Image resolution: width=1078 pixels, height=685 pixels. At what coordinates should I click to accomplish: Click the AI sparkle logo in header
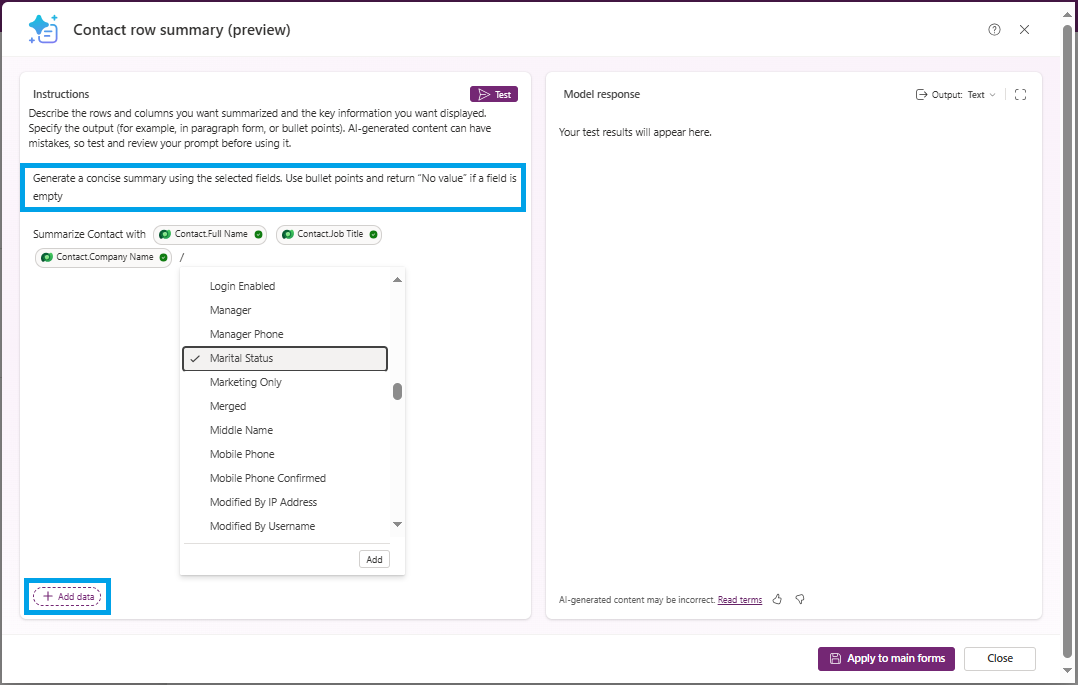pyautogui.click(x=43, y=30)
